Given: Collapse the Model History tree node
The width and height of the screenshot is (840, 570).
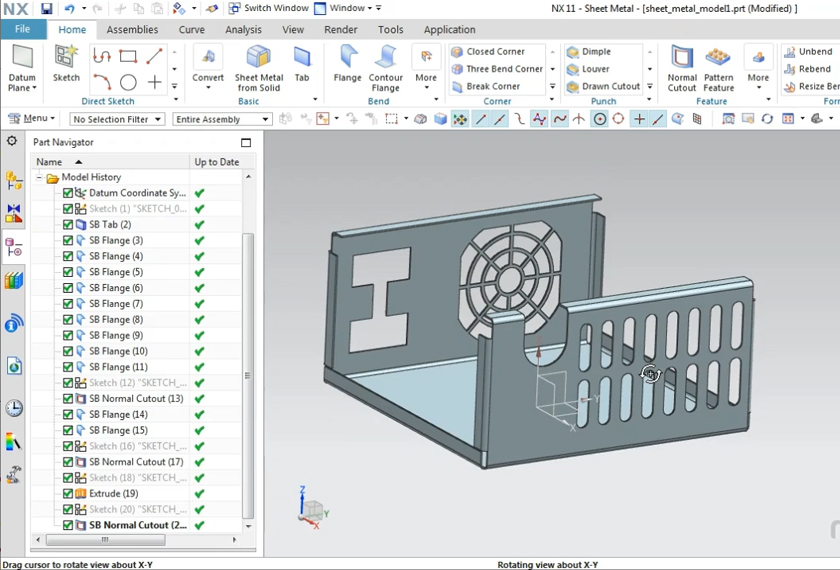Looking at the screenshot, I should (40, 177).
